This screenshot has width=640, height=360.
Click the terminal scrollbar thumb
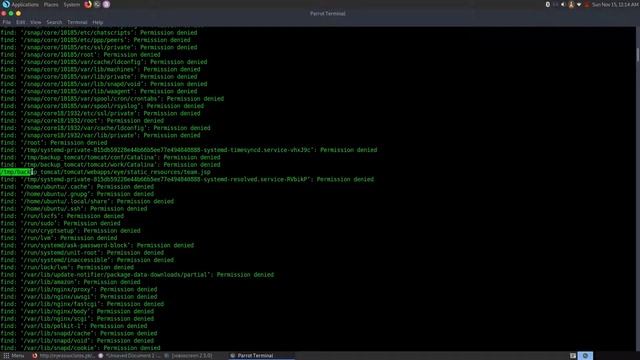638,55
